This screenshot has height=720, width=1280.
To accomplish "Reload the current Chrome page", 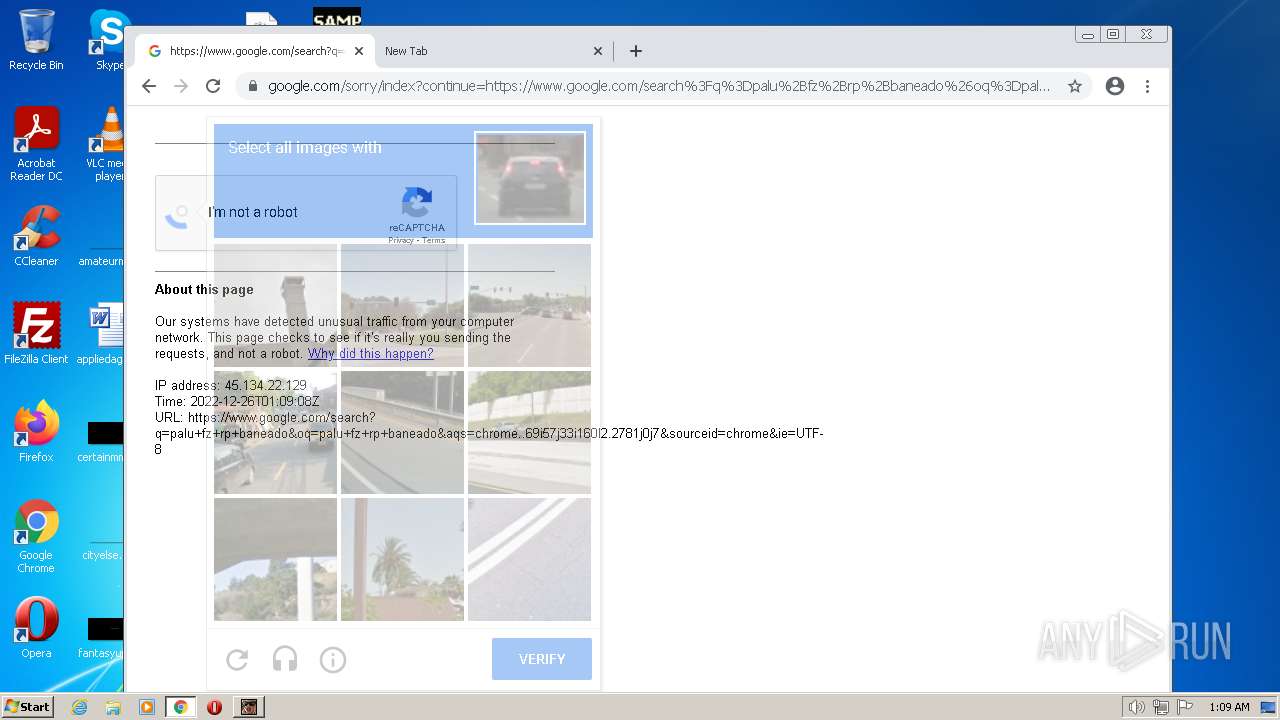I will pos(213,86).
